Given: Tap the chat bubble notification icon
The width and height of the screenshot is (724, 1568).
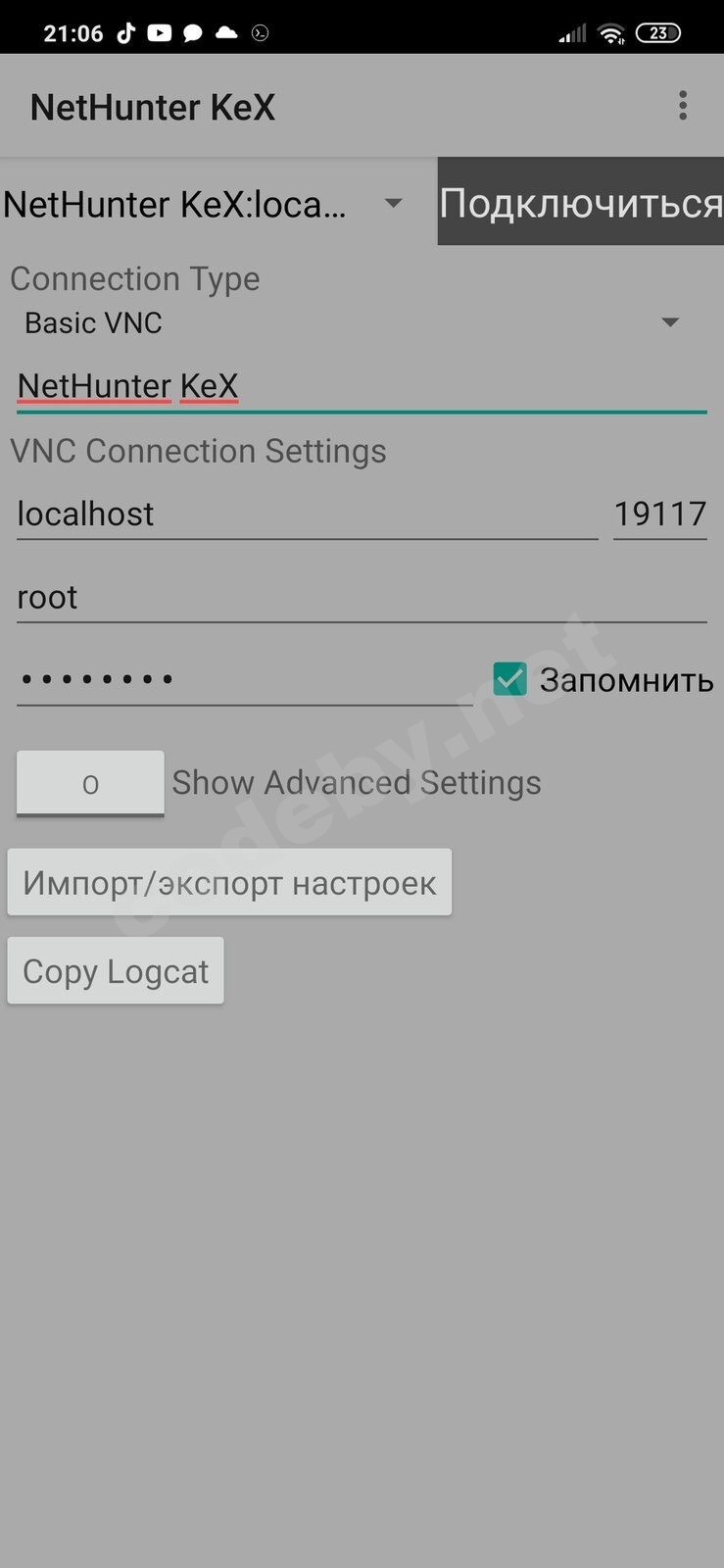Looking at the screenshot, I should (x=193, y=33).
